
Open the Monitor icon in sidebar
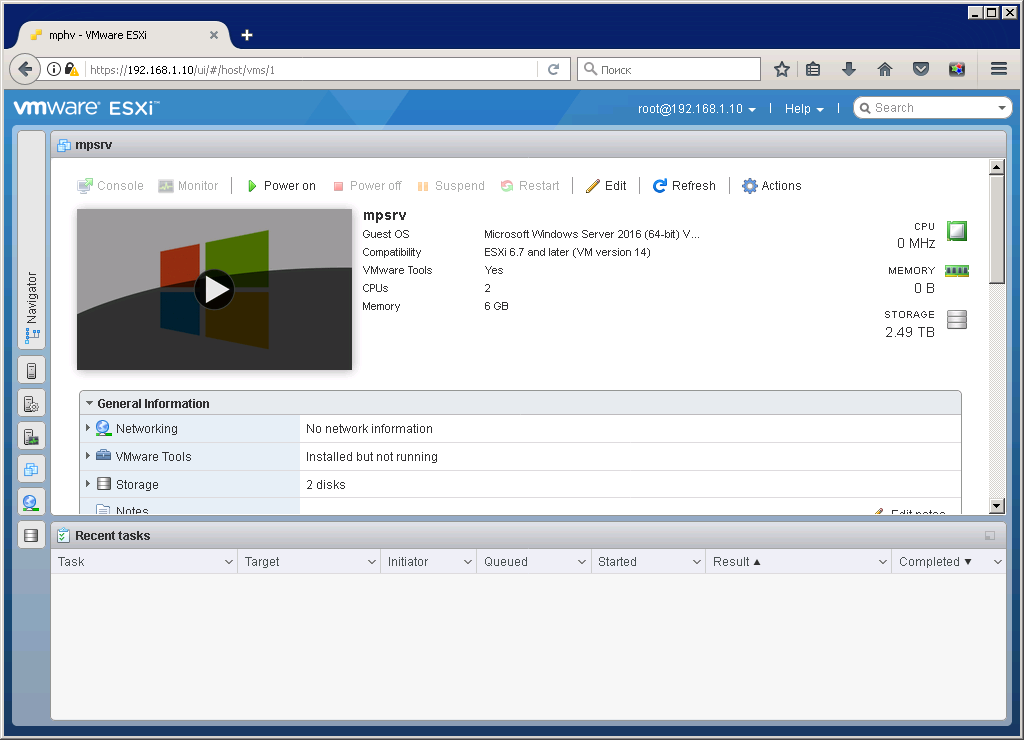[31, 436]
